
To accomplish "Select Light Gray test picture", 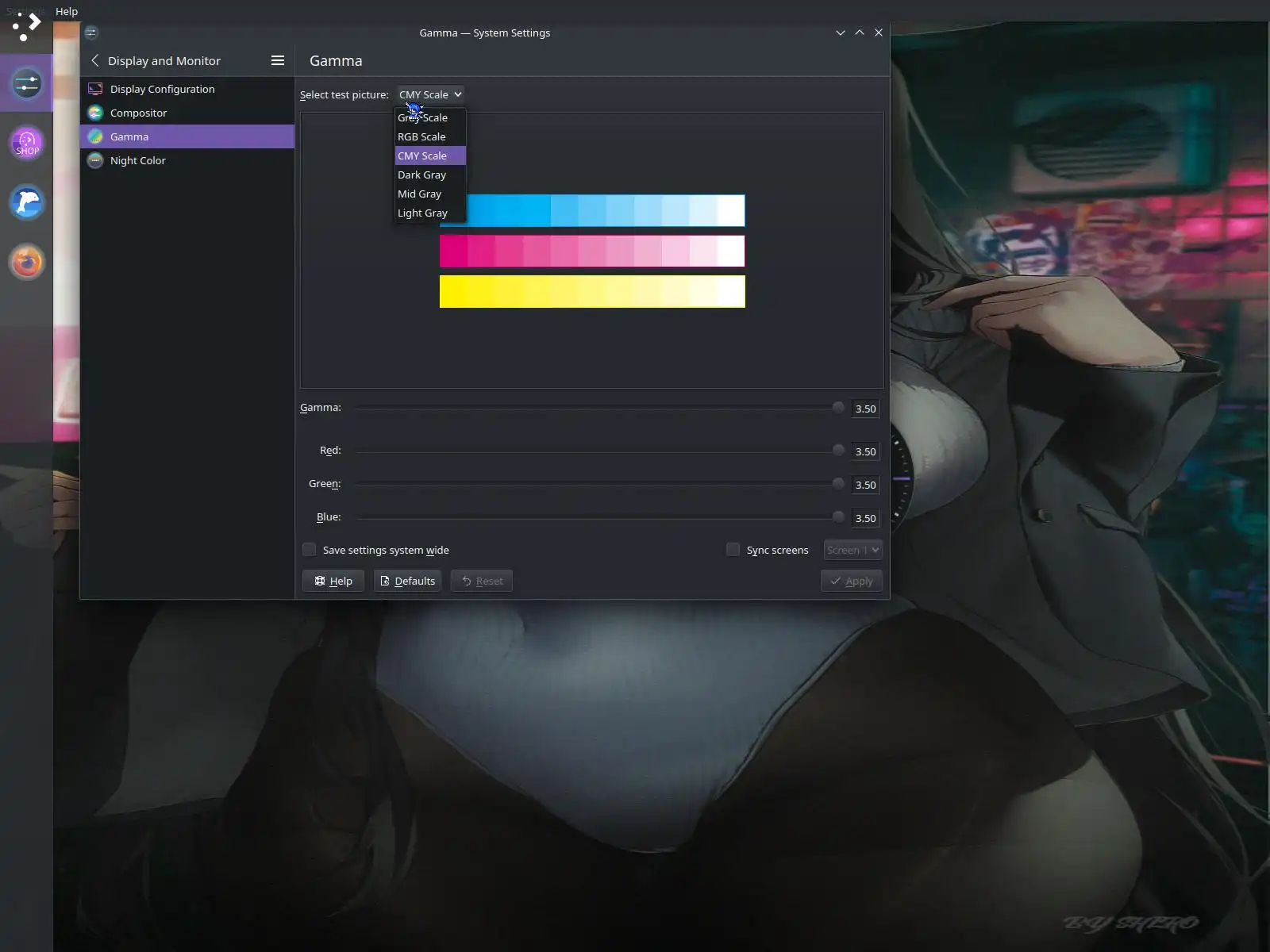I will [430, 213].
